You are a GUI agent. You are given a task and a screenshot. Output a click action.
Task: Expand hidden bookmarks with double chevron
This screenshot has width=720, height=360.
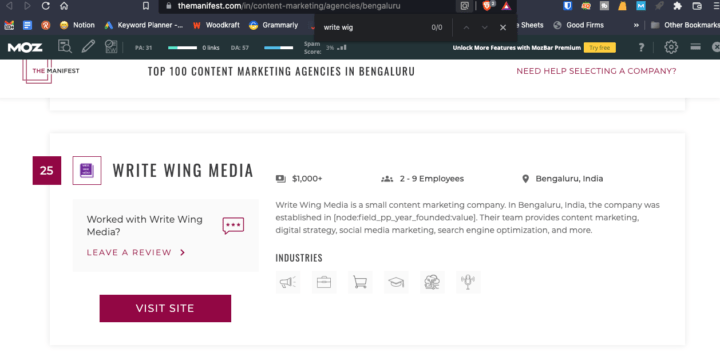click(x=636, y=25)
